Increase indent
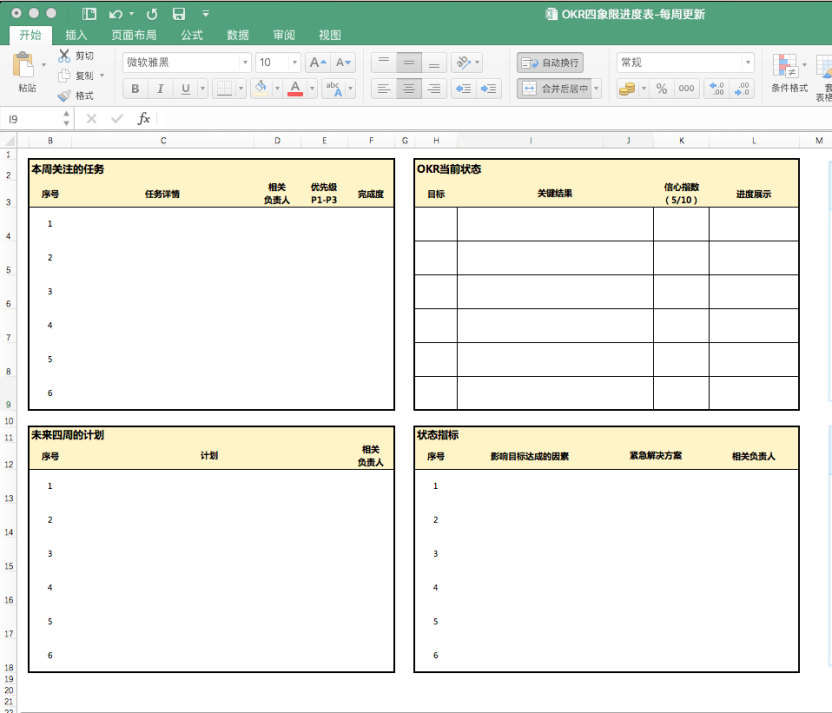Image resolution: width=832 pixels, height=713 pixels. pos(489,89)
